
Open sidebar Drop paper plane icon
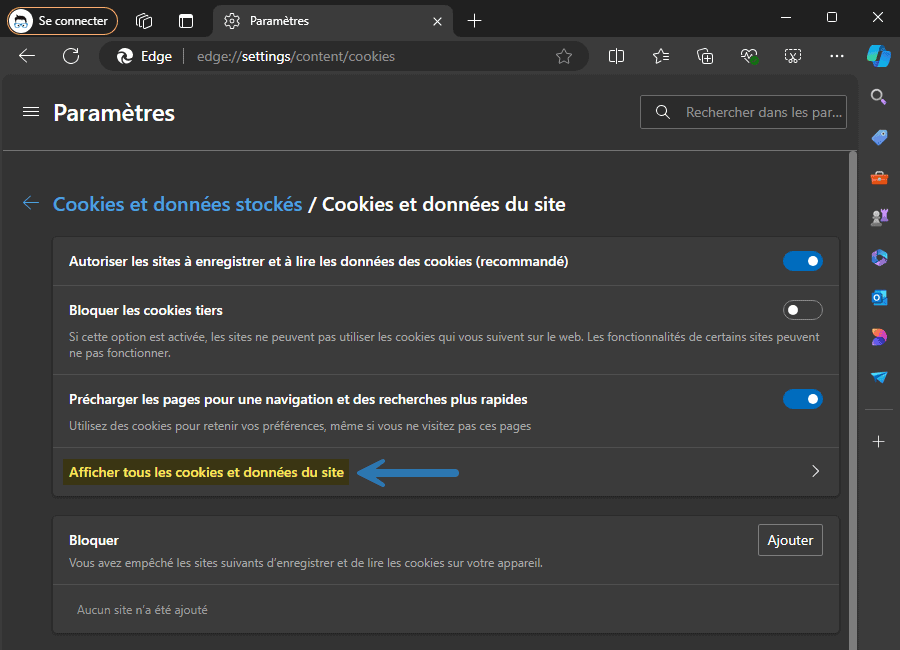[x=879, y=377]
